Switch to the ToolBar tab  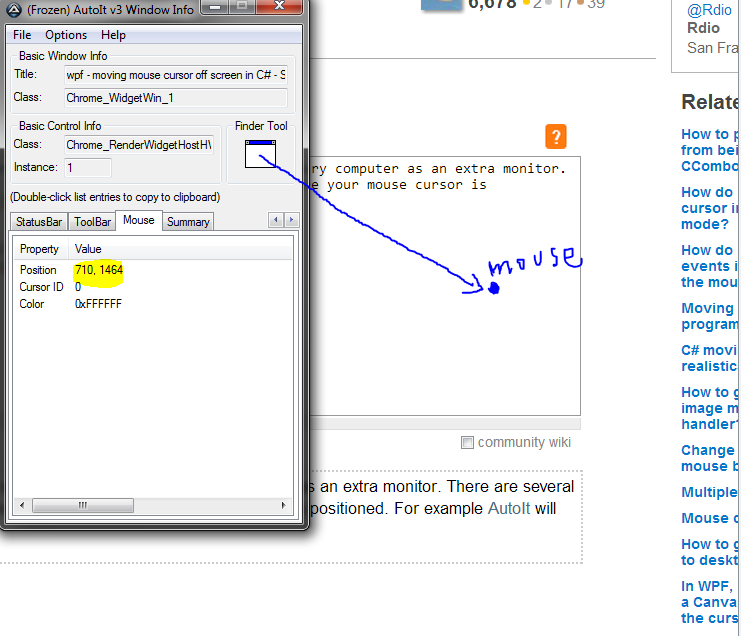92,222
